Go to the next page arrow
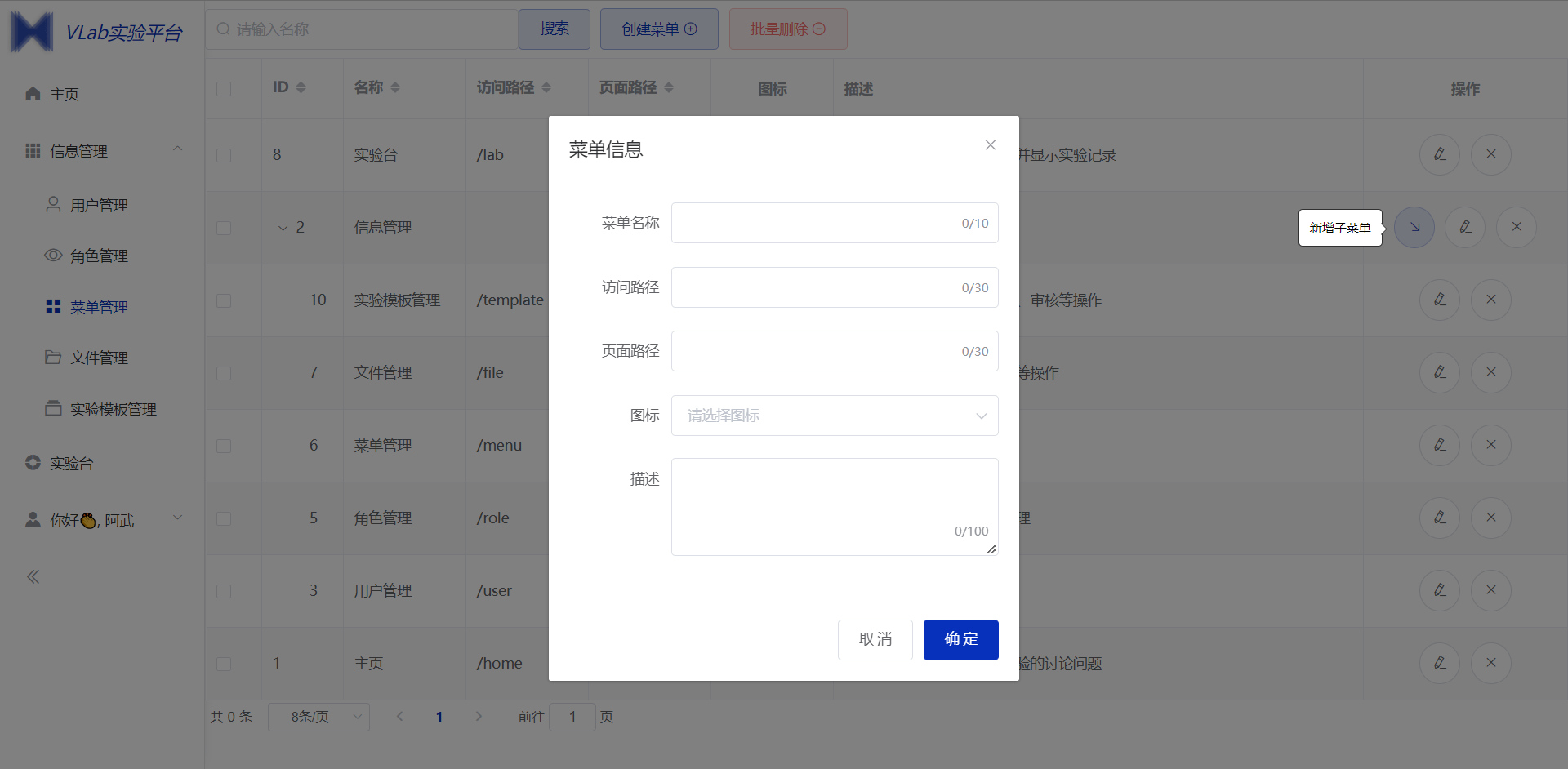Image resolution: width=1568 pixels, height=769 pixels. 479,717
